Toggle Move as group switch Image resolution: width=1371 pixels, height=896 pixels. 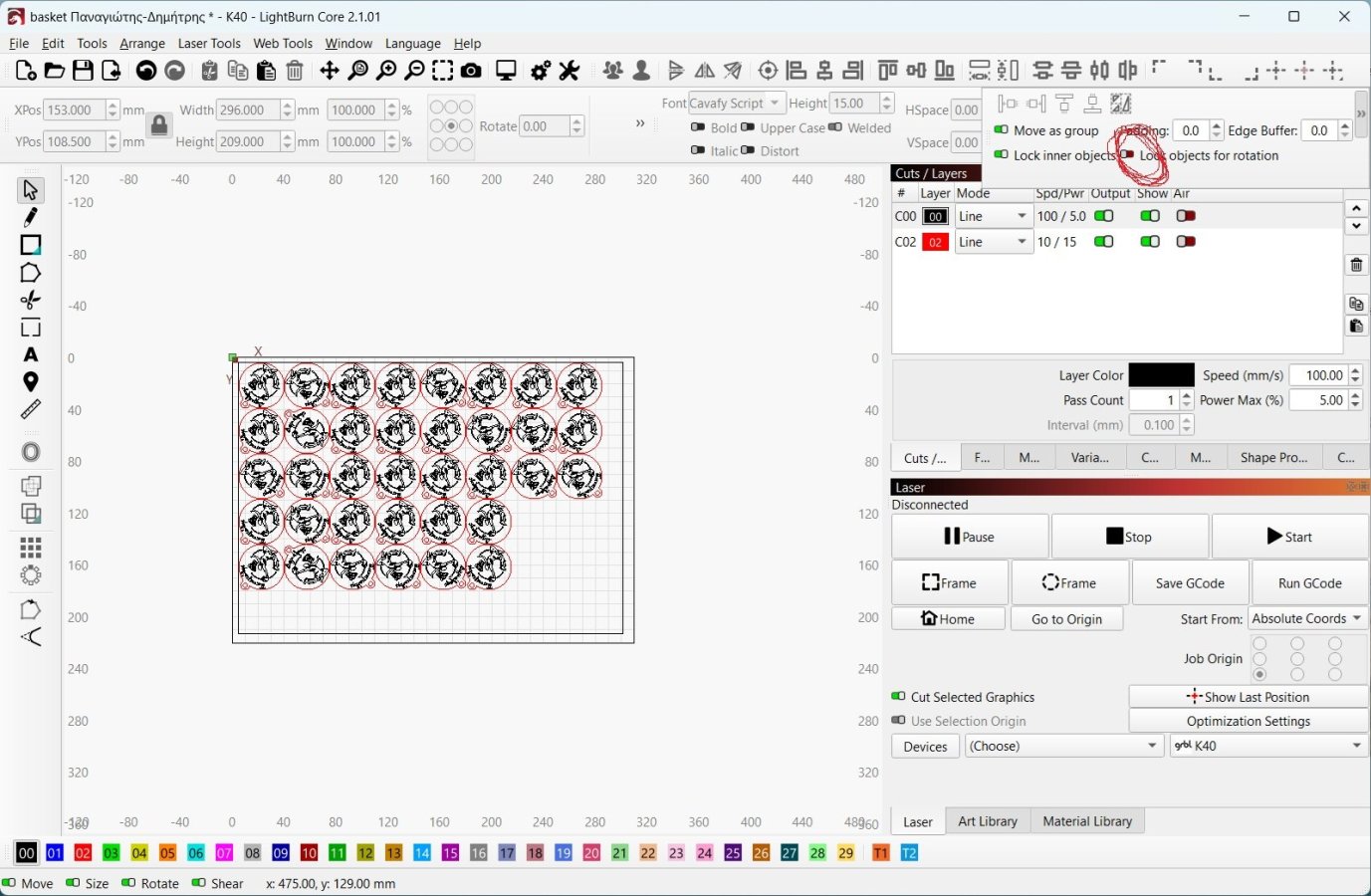pos(1002,130)
